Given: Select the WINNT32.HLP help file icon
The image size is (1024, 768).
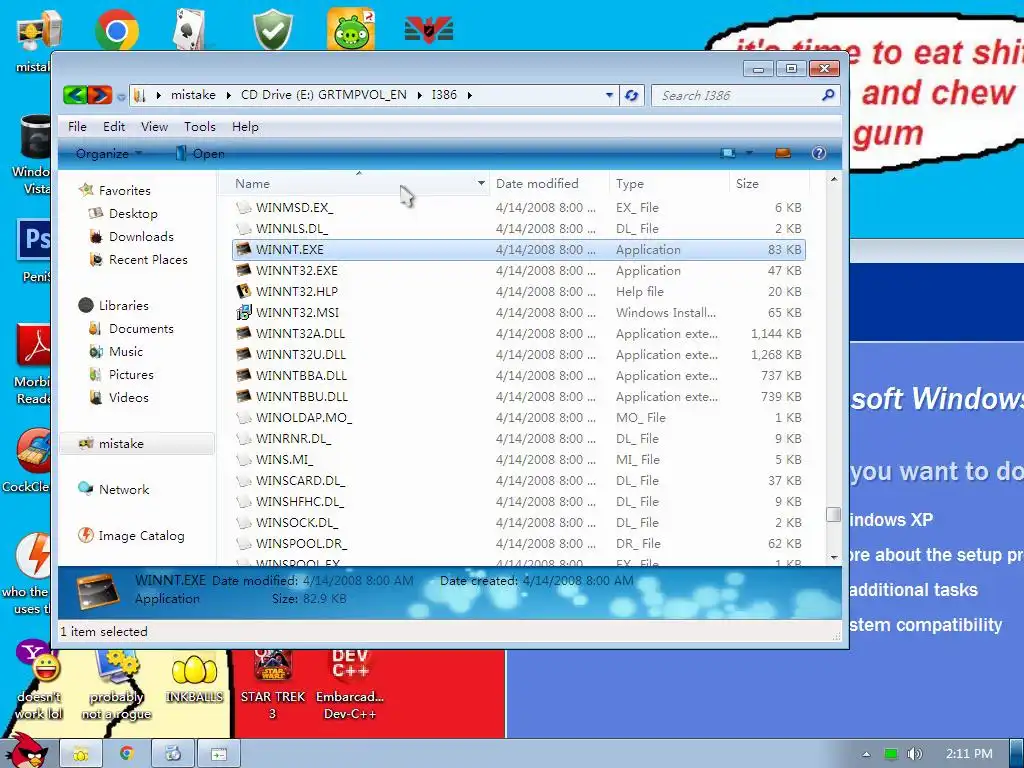Looking at the screenshot, I should click(244, 291).
